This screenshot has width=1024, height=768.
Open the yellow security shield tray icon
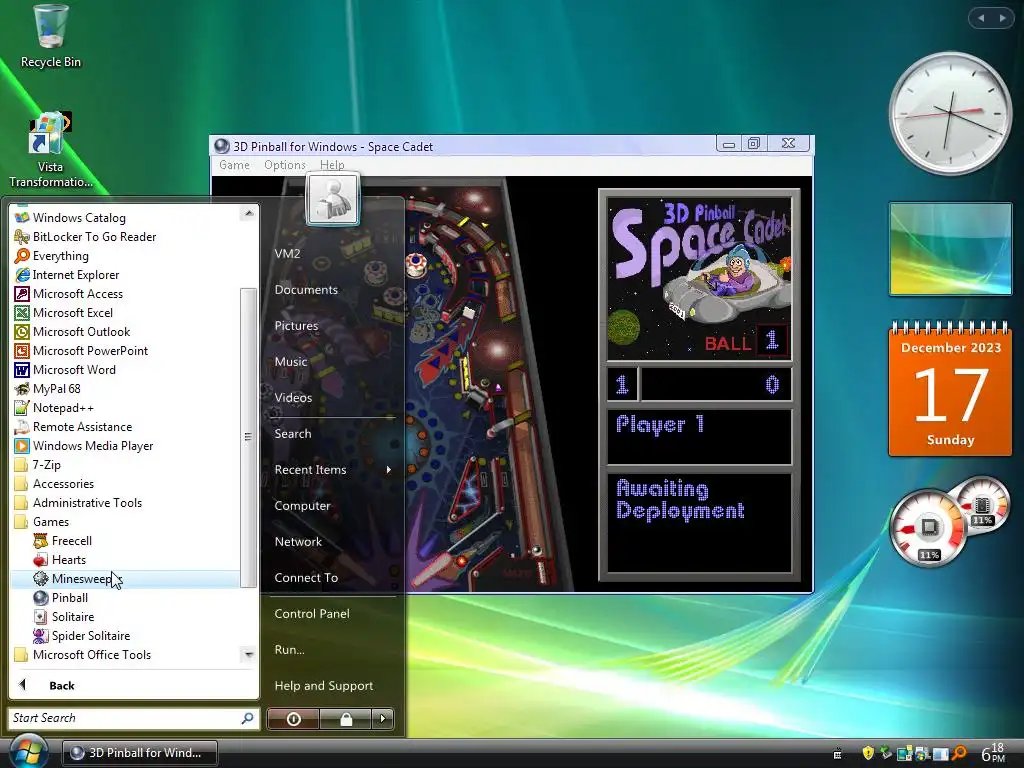[867, 753]
